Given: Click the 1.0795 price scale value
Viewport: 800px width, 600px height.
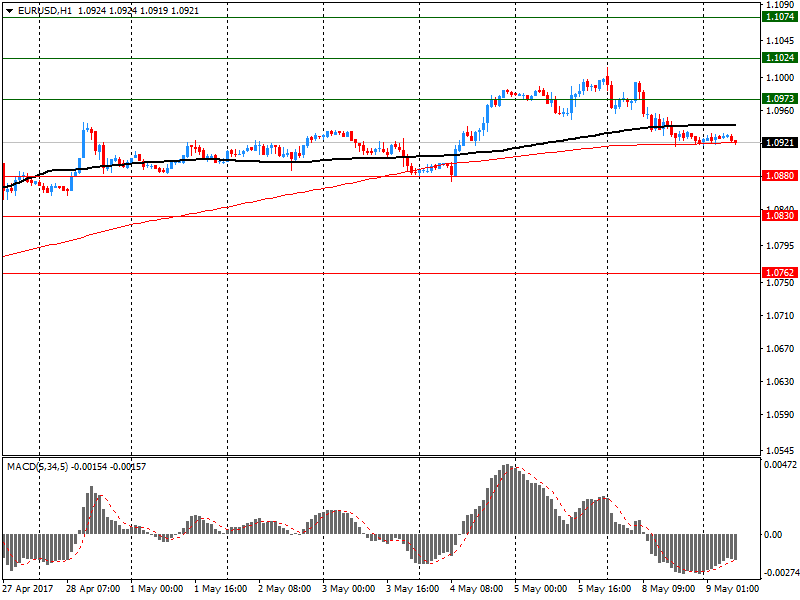Looking at the screenshot, I should click(780, 246).
